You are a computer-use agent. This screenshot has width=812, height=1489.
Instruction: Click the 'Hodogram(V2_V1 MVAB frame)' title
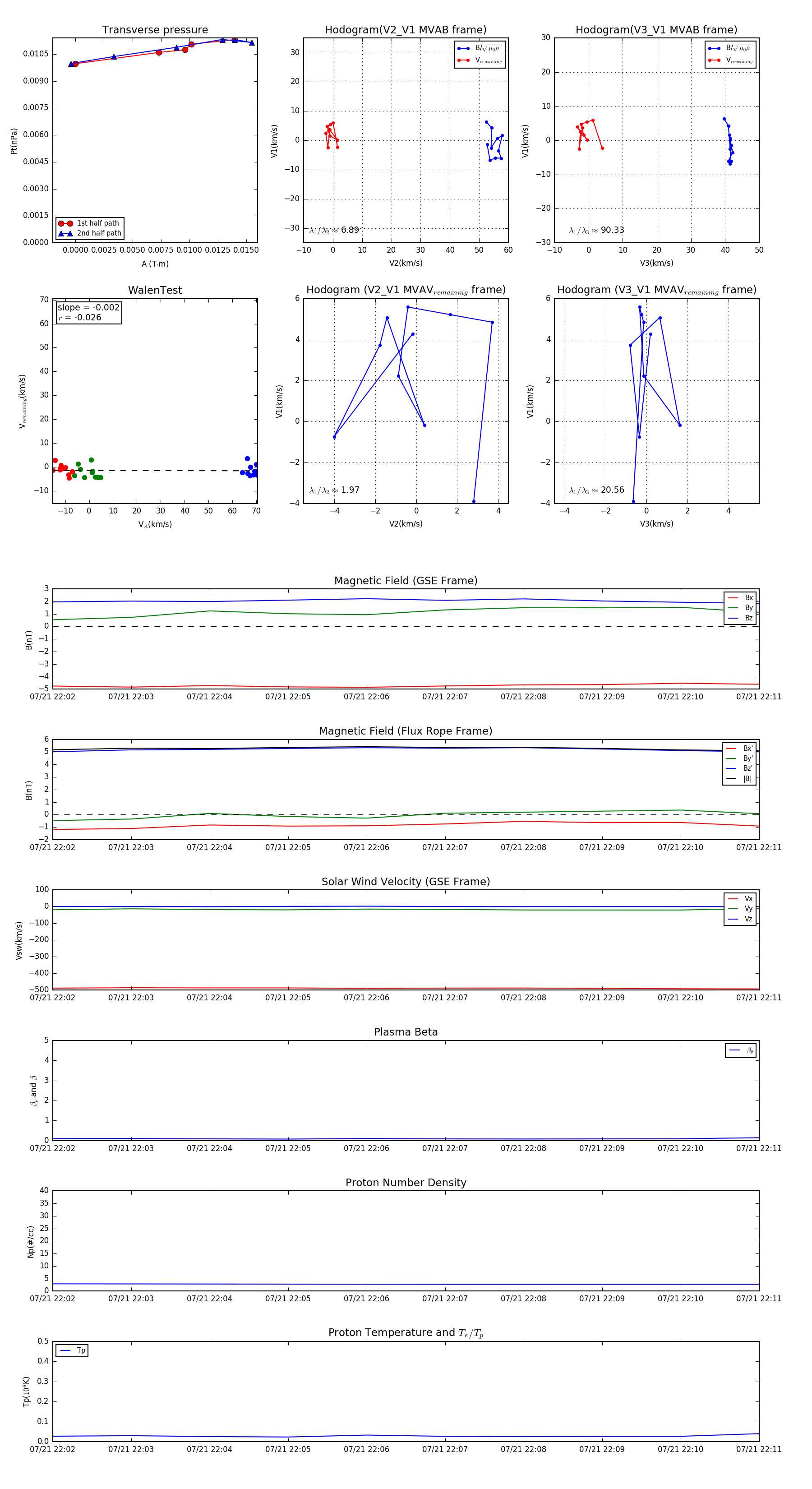(x=406, y=30)
